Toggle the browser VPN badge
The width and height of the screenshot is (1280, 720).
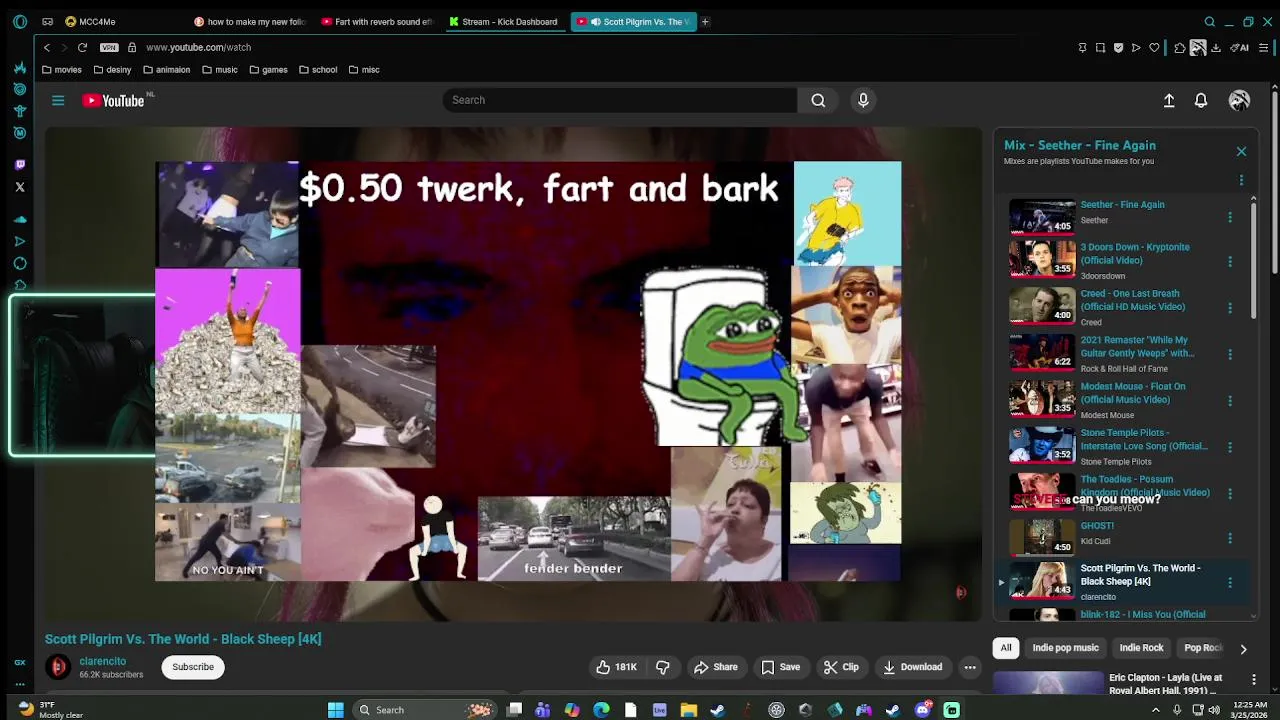(109, 47)
